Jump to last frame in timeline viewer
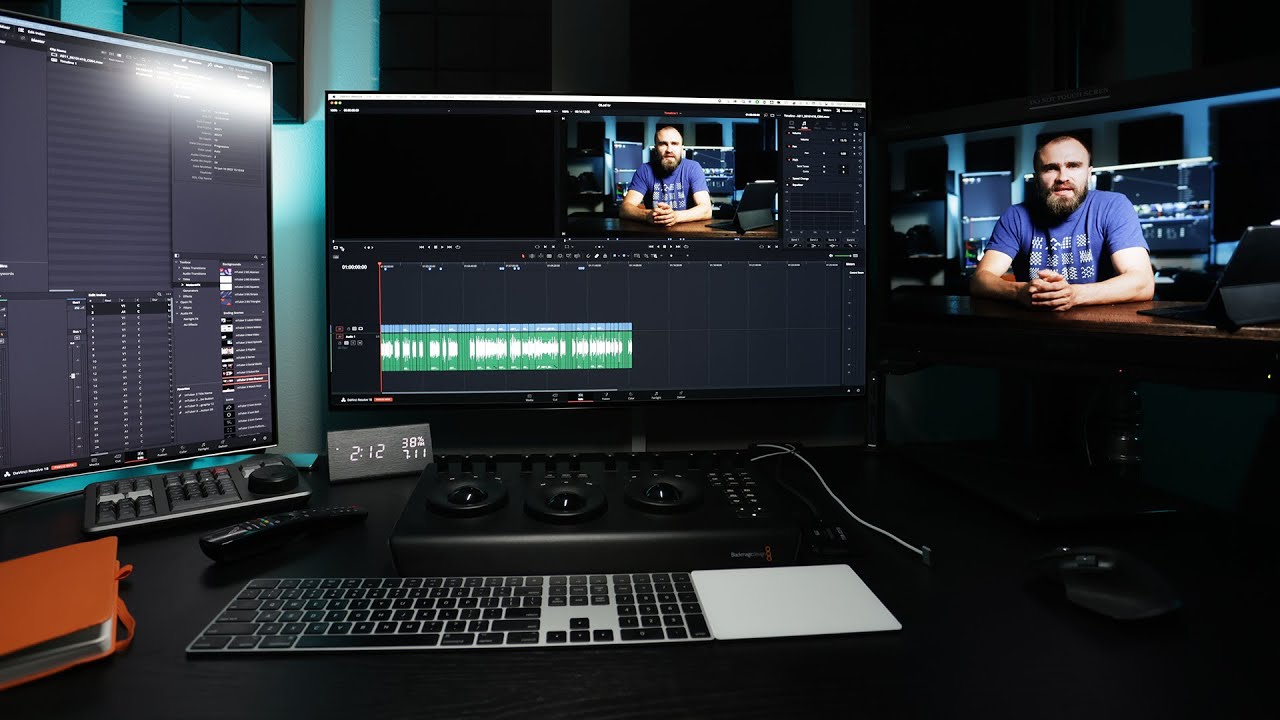 pyautogui.click(x=678, y=247)
